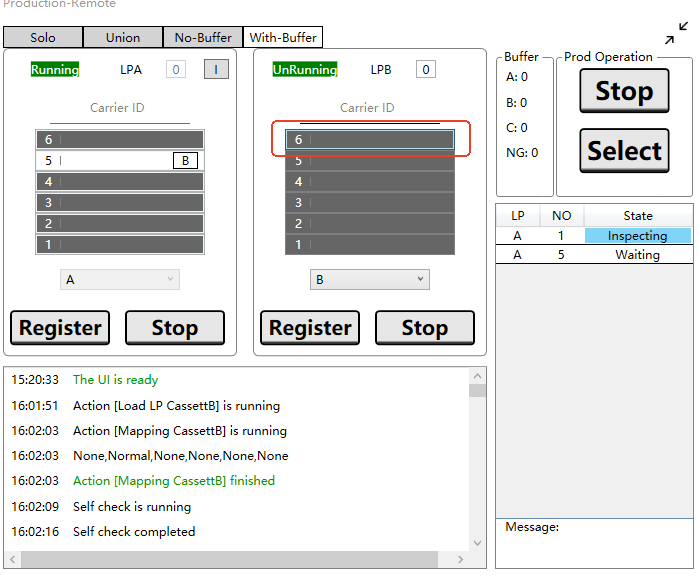Screen dimensions: 699x578
Task: Select slot 5 in LPA carrier list
Action: click(x=120, y=160)
